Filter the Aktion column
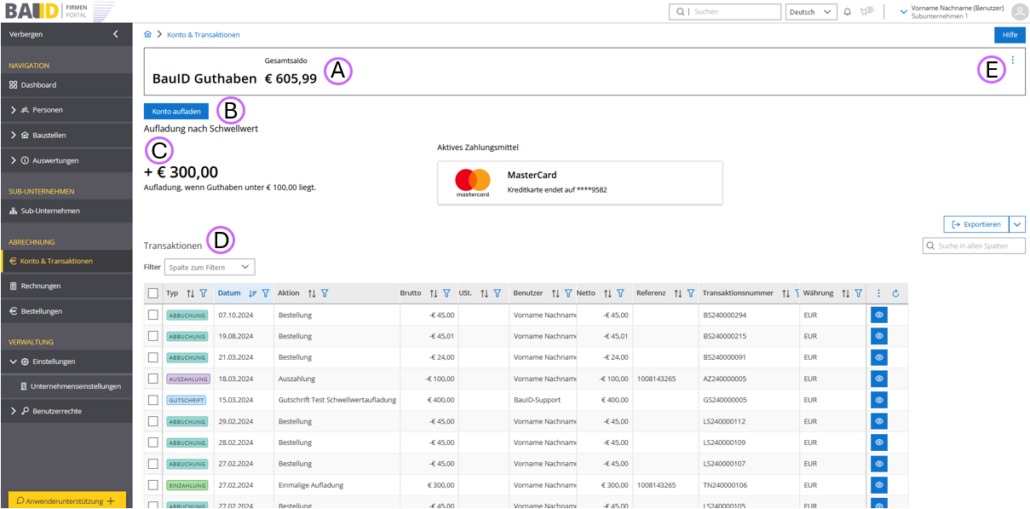This screenshot has height=509, width=1030. [325, 294]
